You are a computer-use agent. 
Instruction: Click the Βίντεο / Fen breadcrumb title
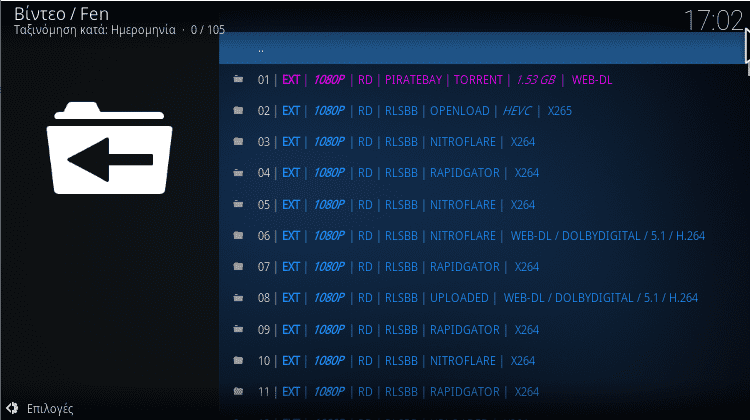click(61, 13)
